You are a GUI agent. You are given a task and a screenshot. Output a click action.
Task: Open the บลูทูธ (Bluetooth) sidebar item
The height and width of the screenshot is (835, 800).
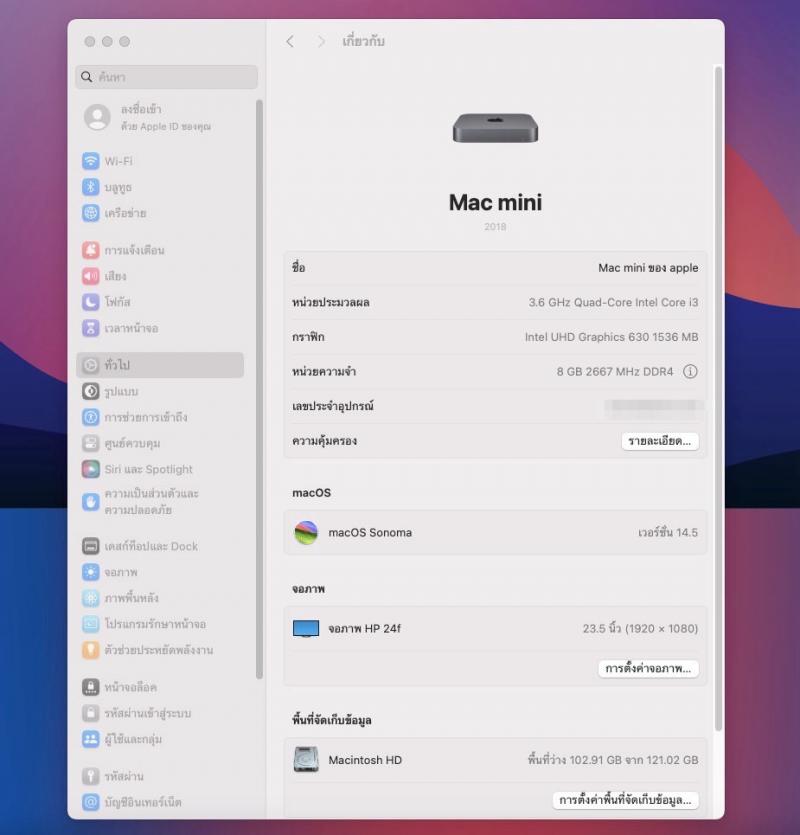coord(107,187)
